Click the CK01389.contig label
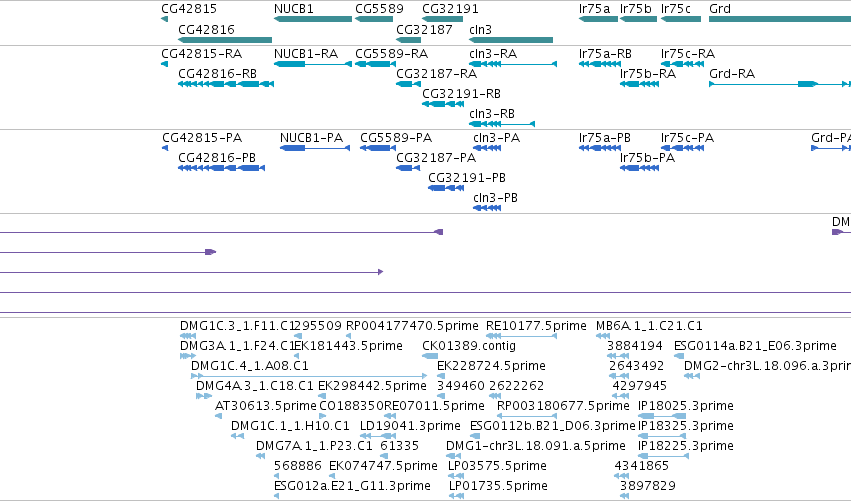The height and width of the screenshot is (501, 851). click(469, 346)
